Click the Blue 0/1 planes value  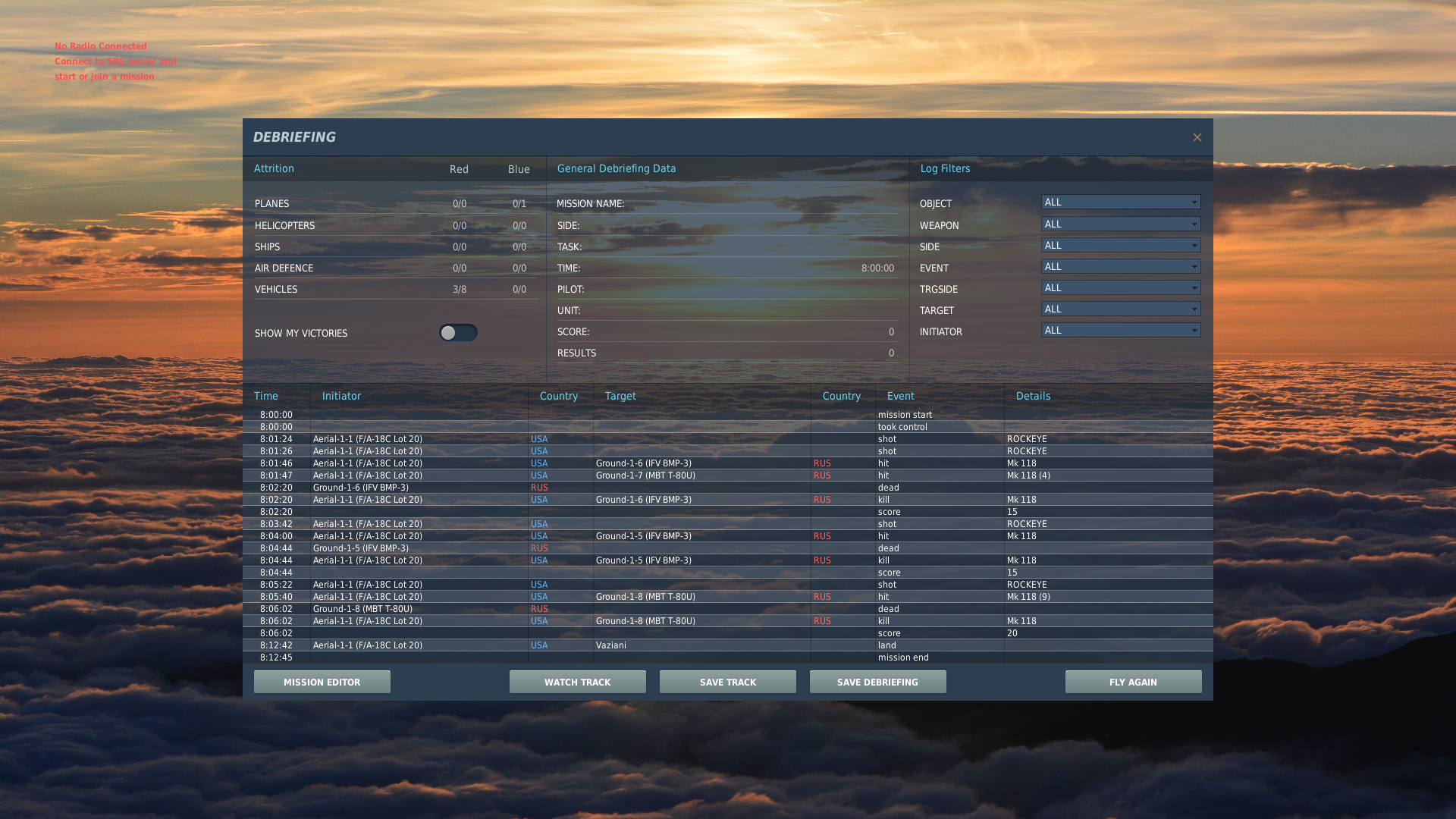pyautogui.click(x=519, y=204)
